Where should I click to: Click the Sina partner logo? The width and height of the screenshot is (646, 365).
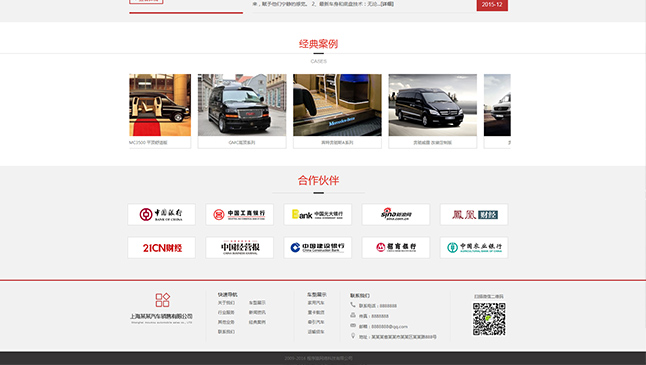coord(396,214)
